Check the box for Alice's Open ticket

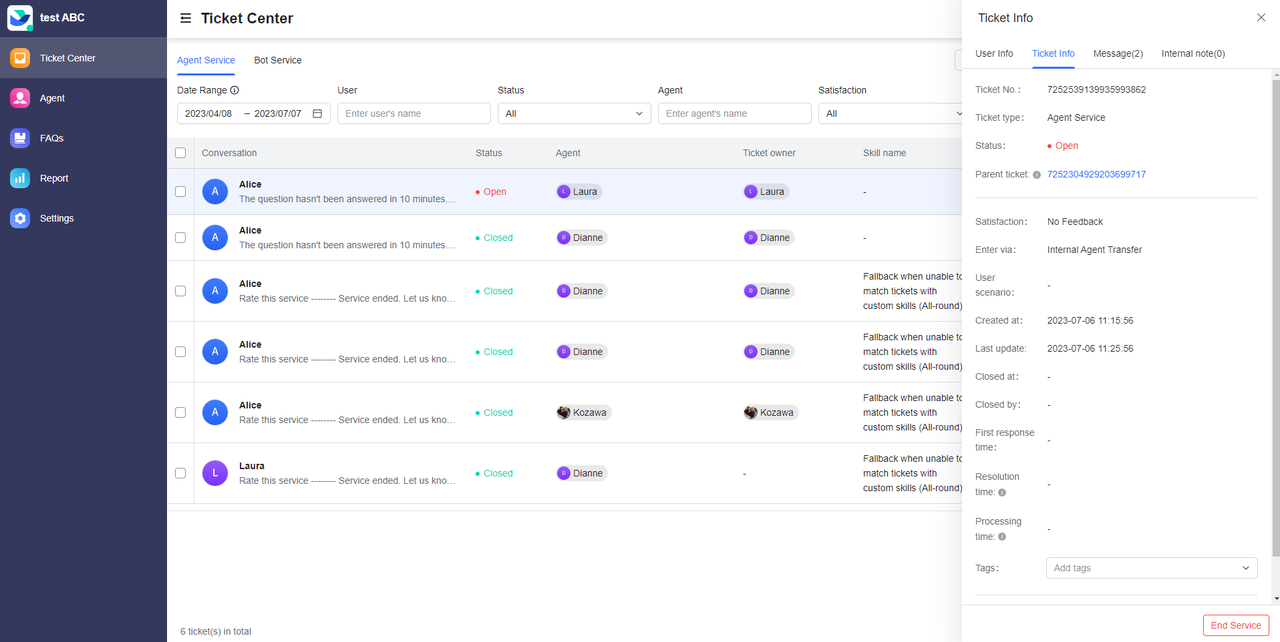tap(180, 191)
